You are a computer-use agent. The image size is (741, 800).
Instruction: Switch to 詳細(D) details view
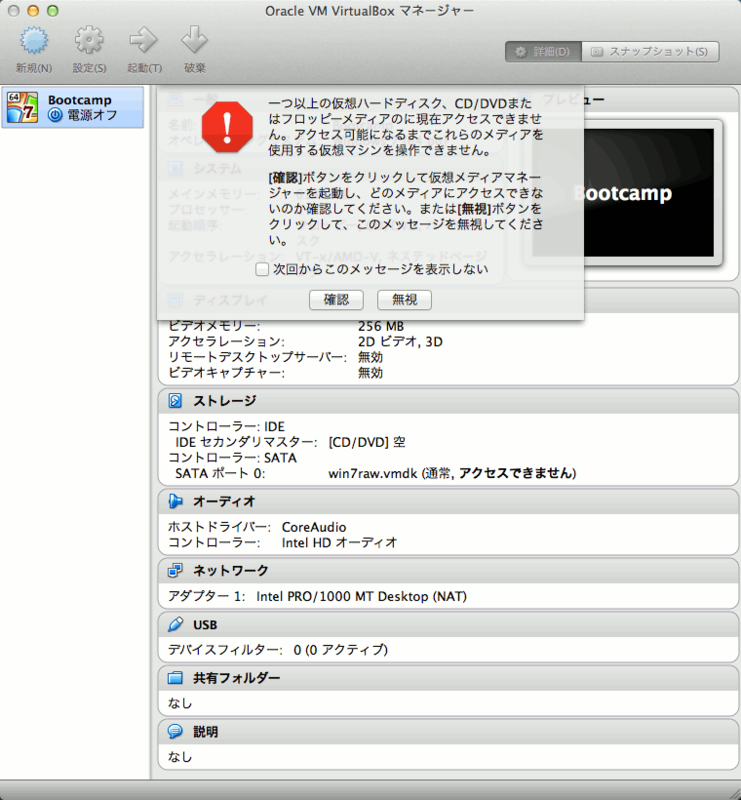(543, 52)
